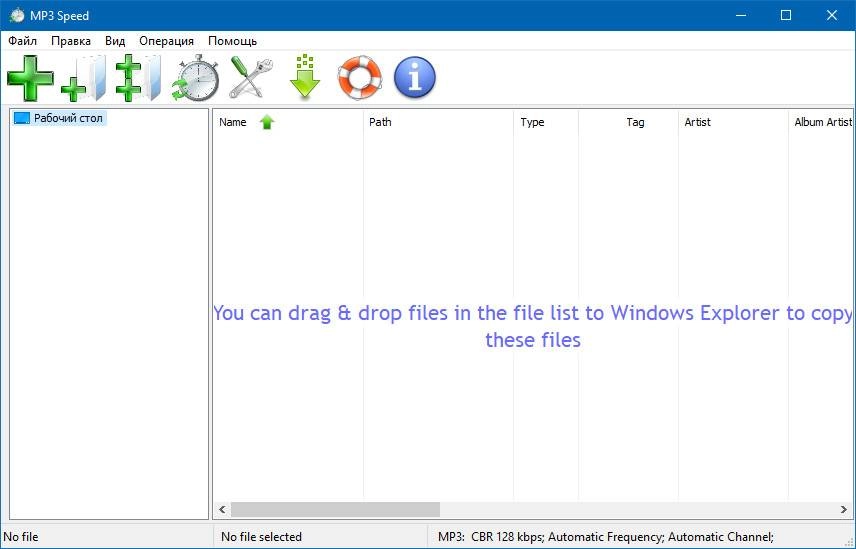Click the drag & drop hint text

click(532, 326)
